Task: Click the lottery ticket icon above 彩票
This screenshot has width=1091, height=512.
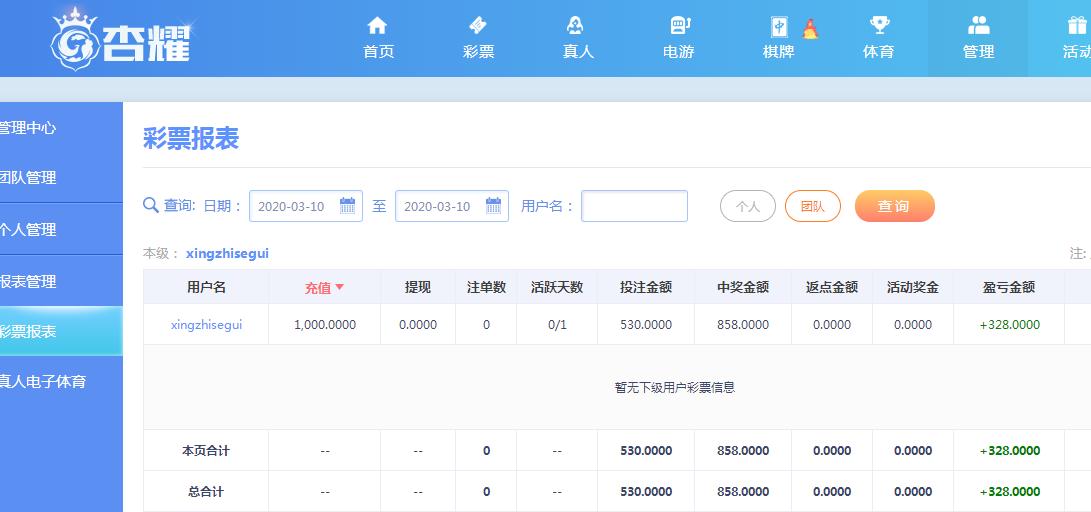Action: [478, 26]
